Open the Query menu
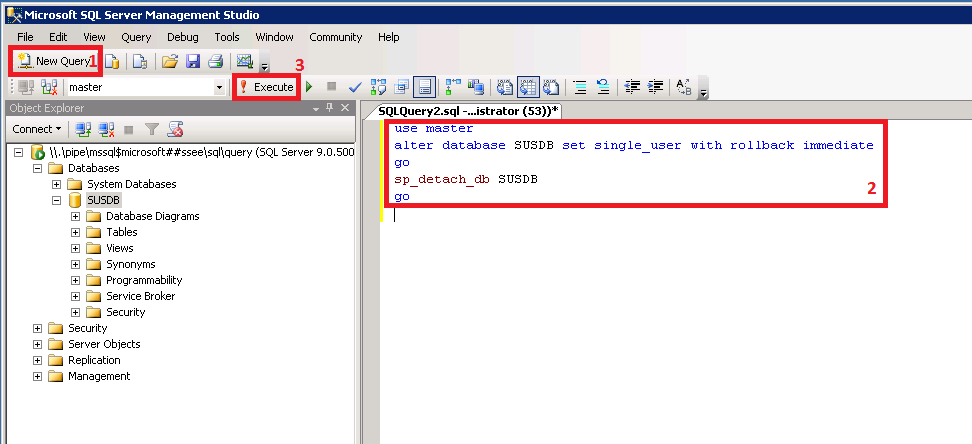The image size is (972, 444). [136, 37]
